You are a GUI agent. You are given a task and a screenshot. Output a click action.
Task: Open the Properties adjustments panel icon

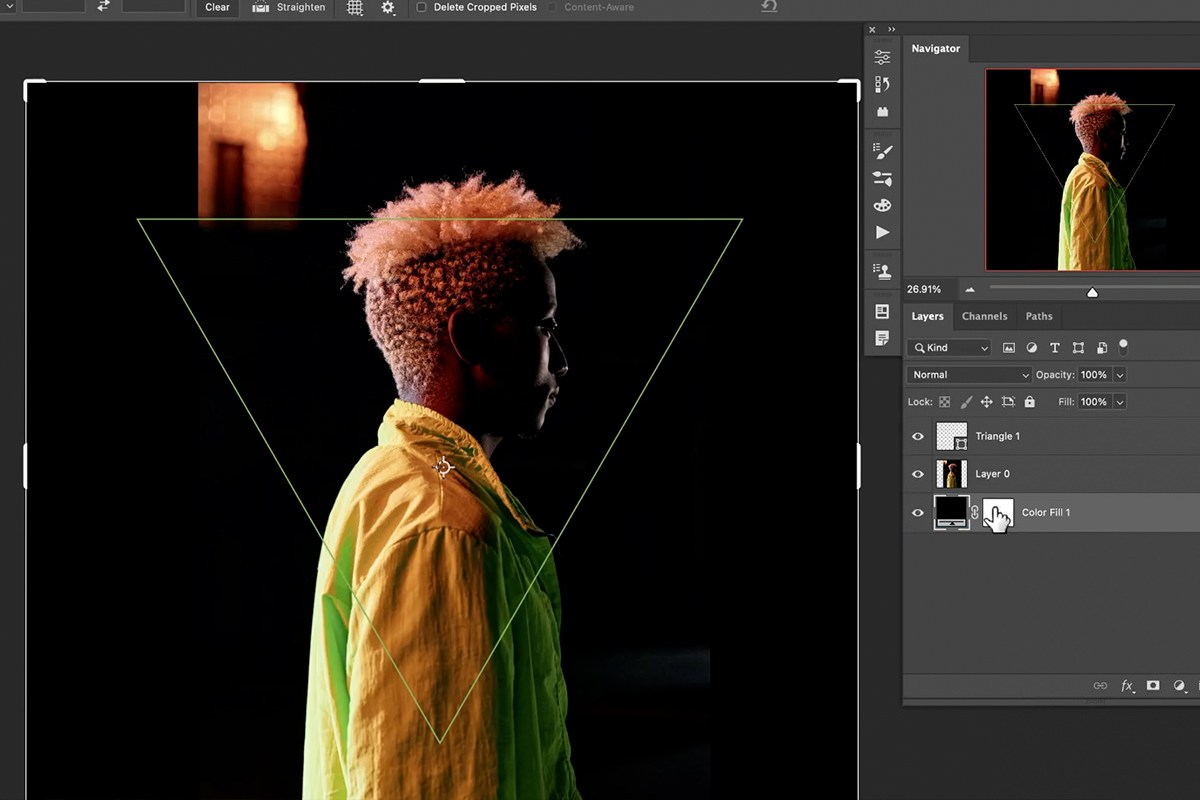click(x=882, y=57)
